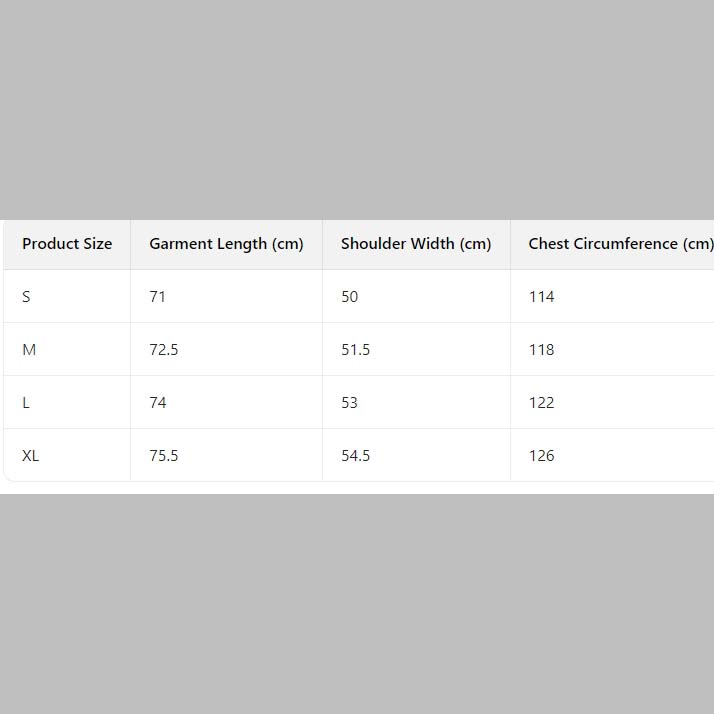Click the S size cell
The image size is (714, 714).
tap(27, 297)
